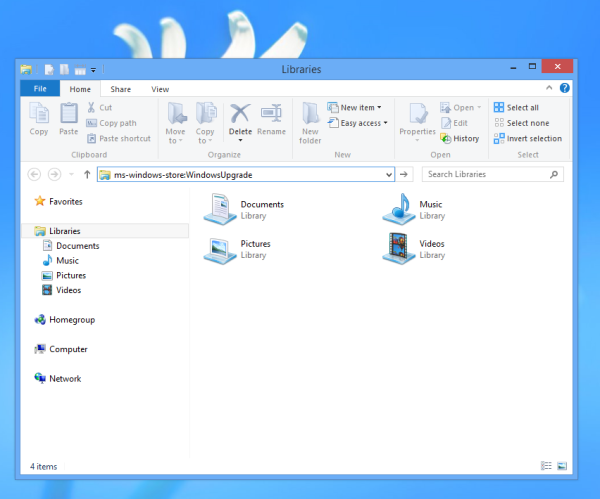Open the Move to folder menu
Image resolution: width=600 pixels, height=499 pixels.
[x=176, y=123]
